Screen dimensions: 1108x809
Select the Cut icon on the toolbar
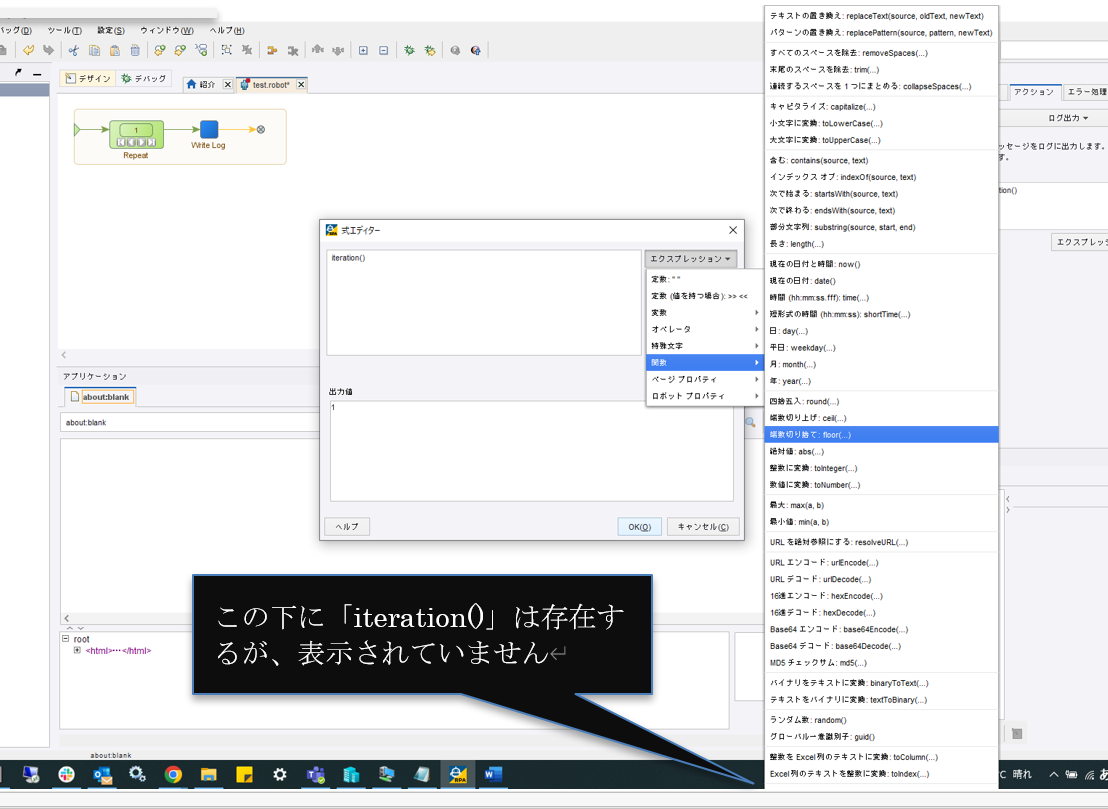click(x=74, y=52)
